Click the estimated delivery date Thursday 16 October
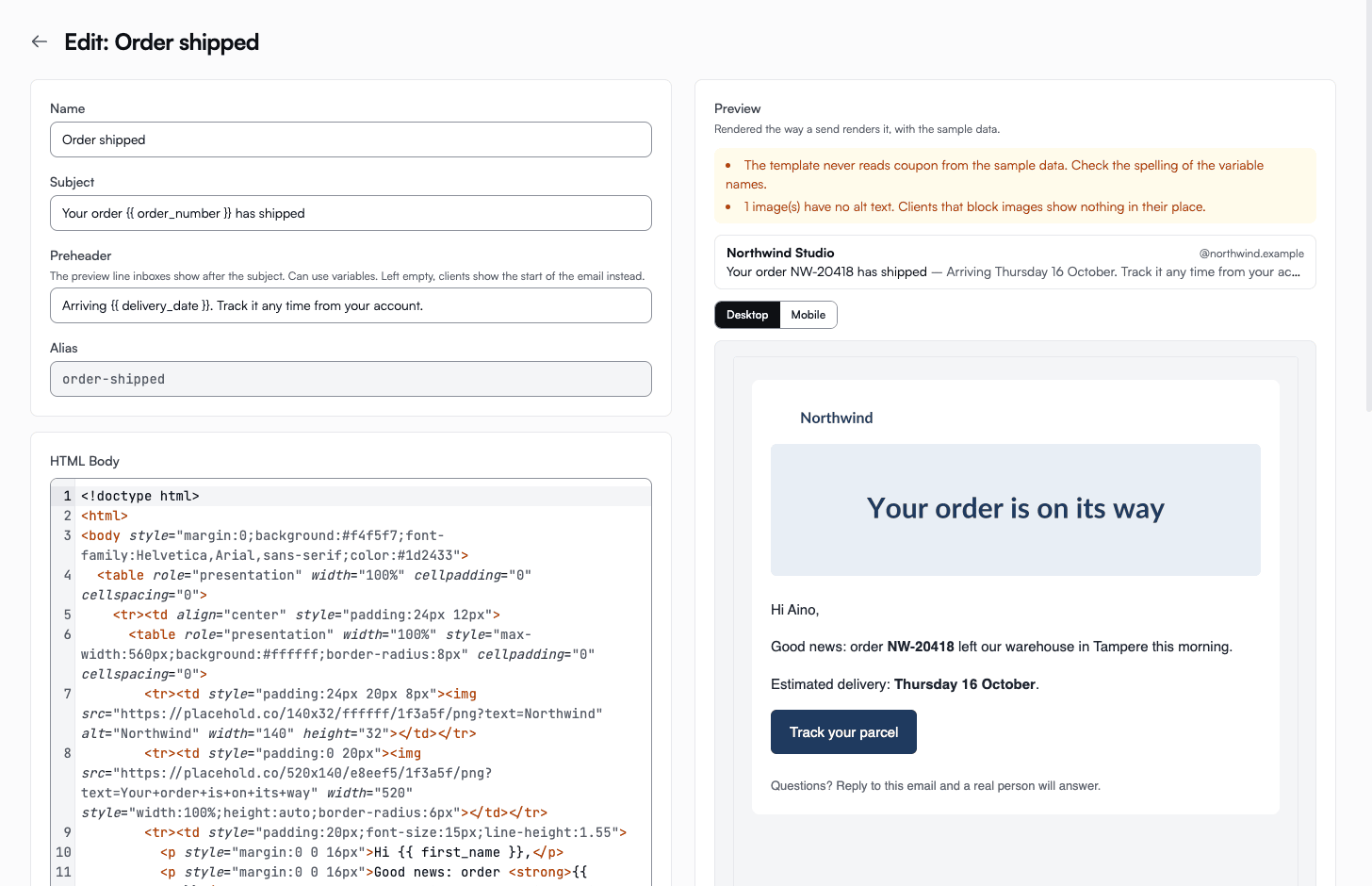Viewport: 1372px width, 886px height. [965, 684]
